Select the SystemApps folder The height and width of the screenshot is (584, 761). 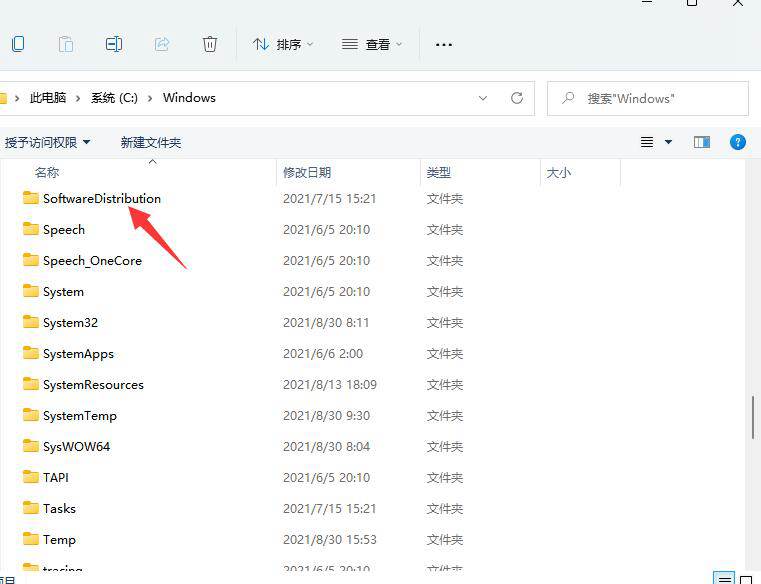[78, 354]
